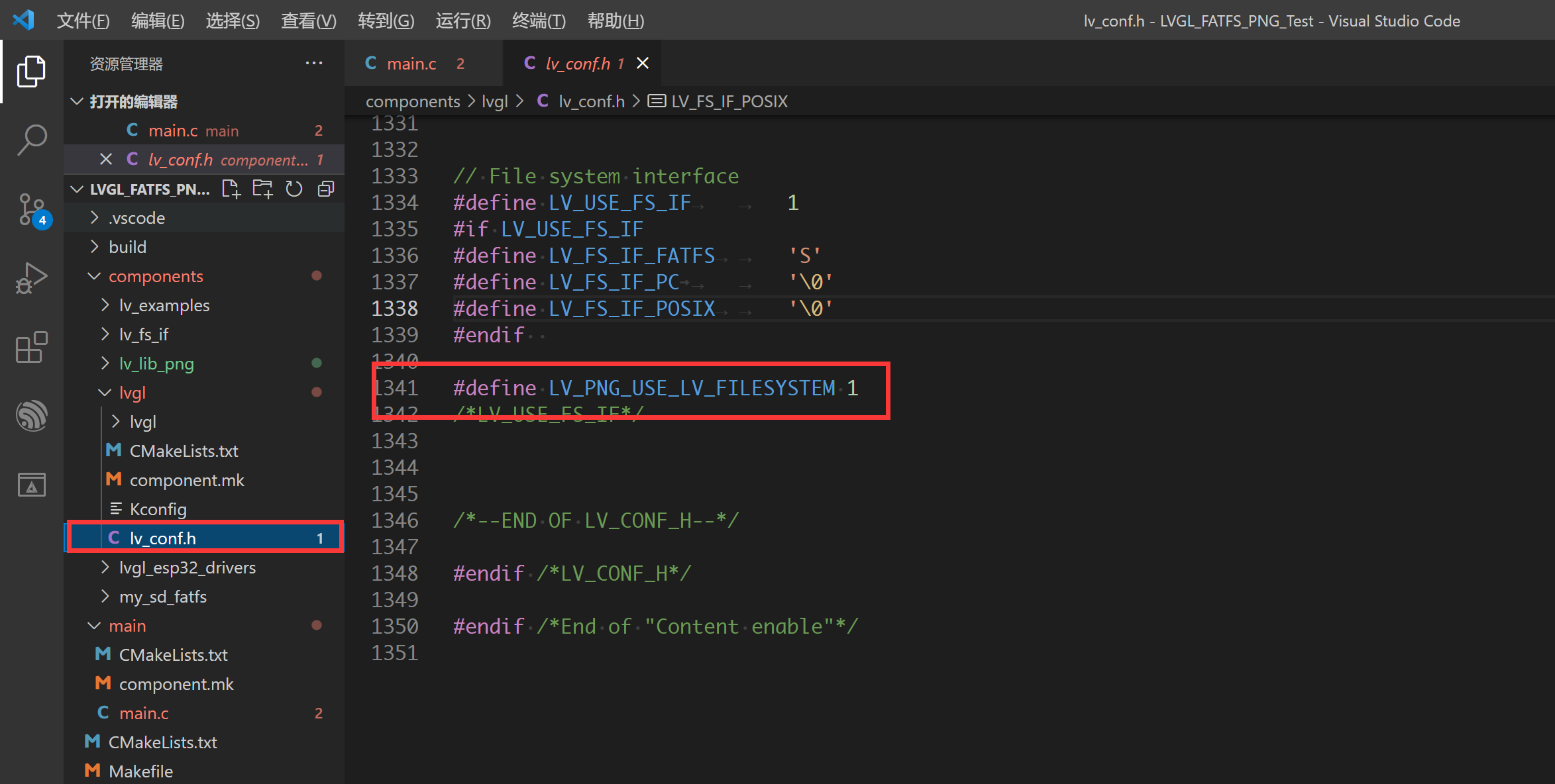This screenshot has height=784, width=1555.
Task: Close the lv_conf.h editor tab
Action: click(641, 63)
